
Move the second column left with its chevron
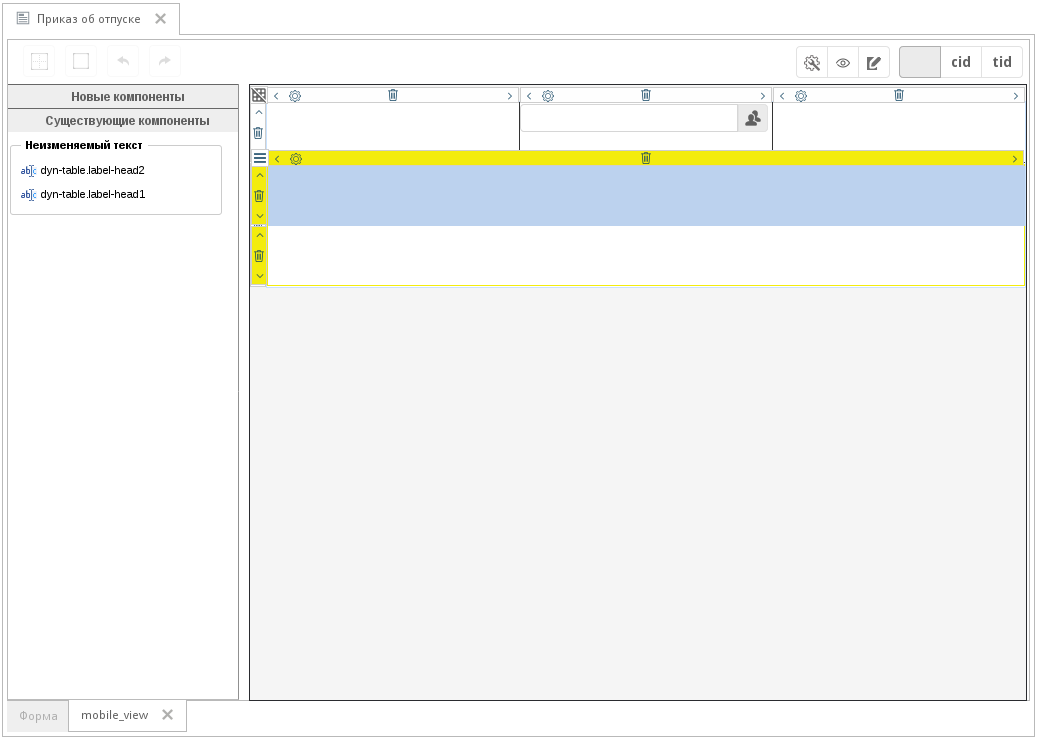point(529,96)
